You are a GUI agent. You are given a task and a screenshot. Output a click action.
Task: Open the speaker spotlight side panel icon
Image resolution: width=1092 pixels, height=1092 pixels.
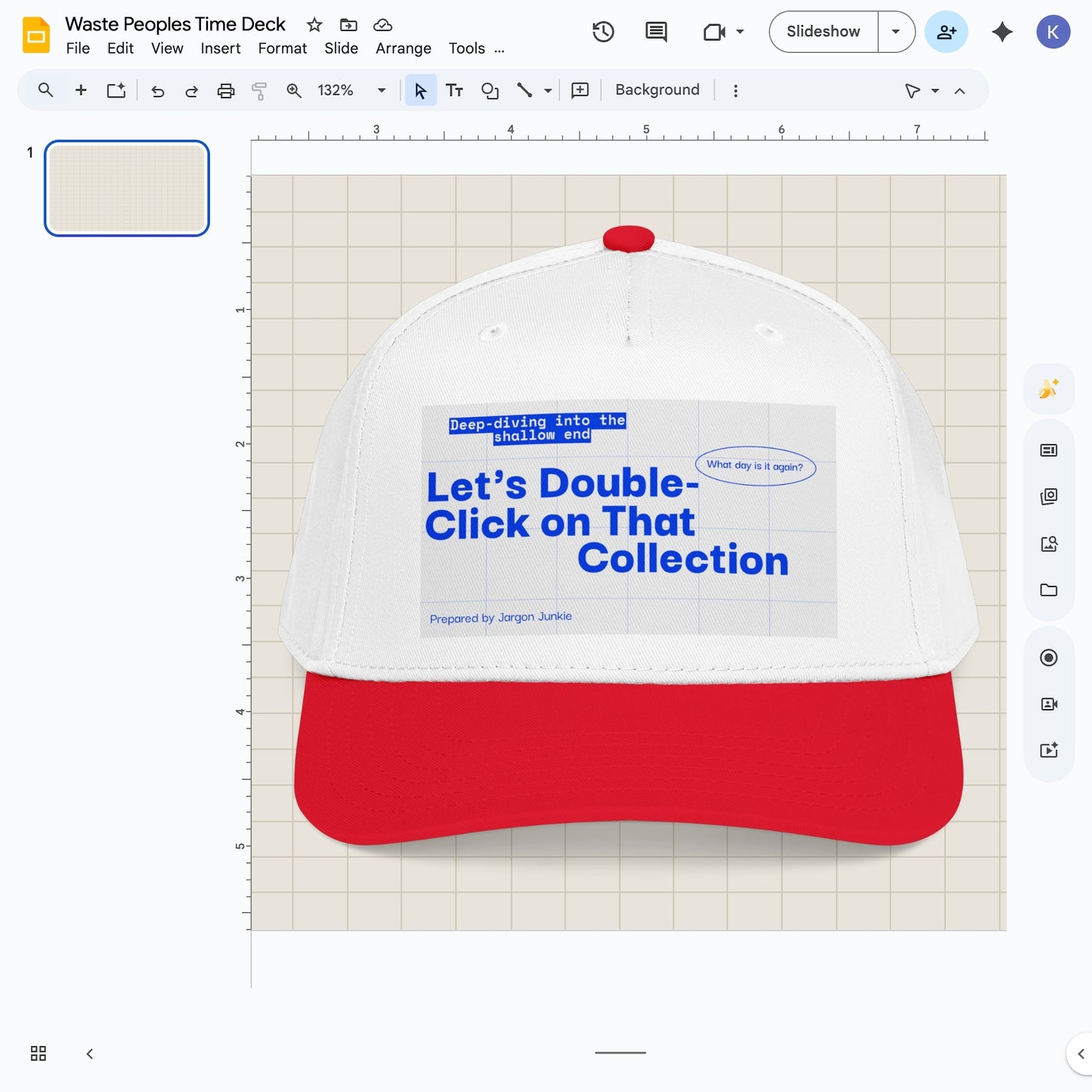pos(1049,704)
